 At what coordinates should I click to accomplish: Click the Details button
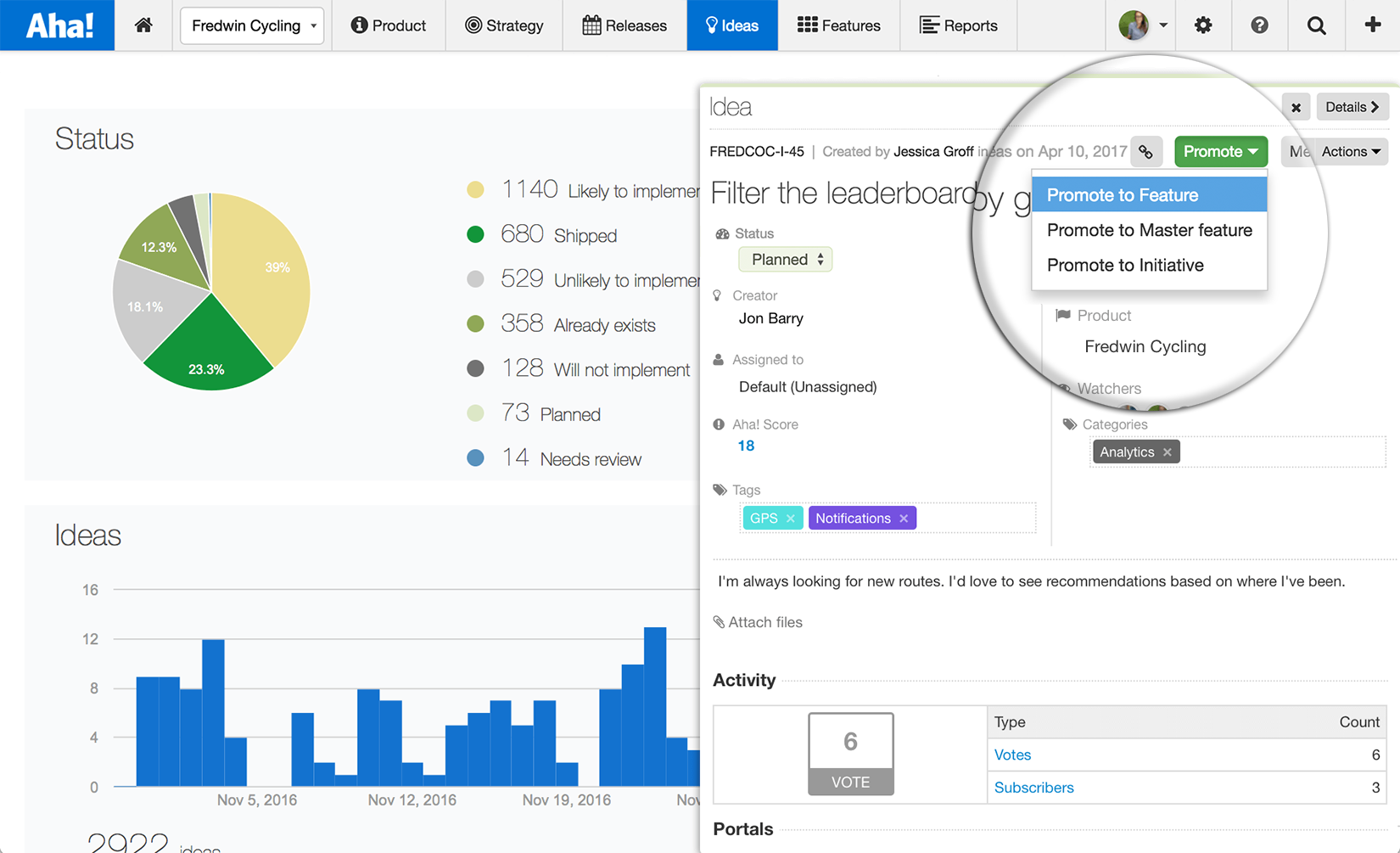click(x=1352, y=107)
